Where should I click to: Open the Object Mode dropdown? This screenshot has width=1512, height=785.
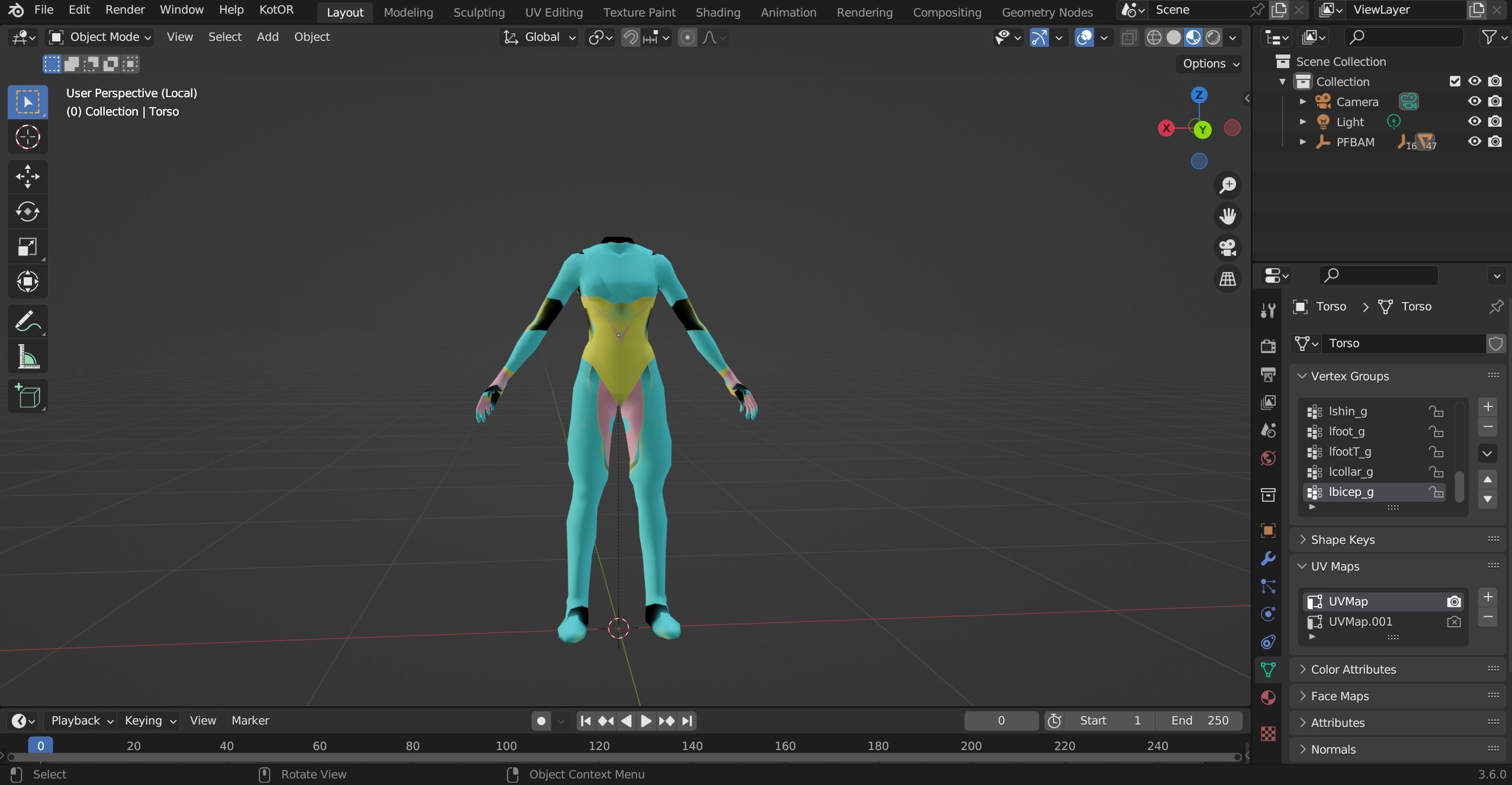[99, 37]
